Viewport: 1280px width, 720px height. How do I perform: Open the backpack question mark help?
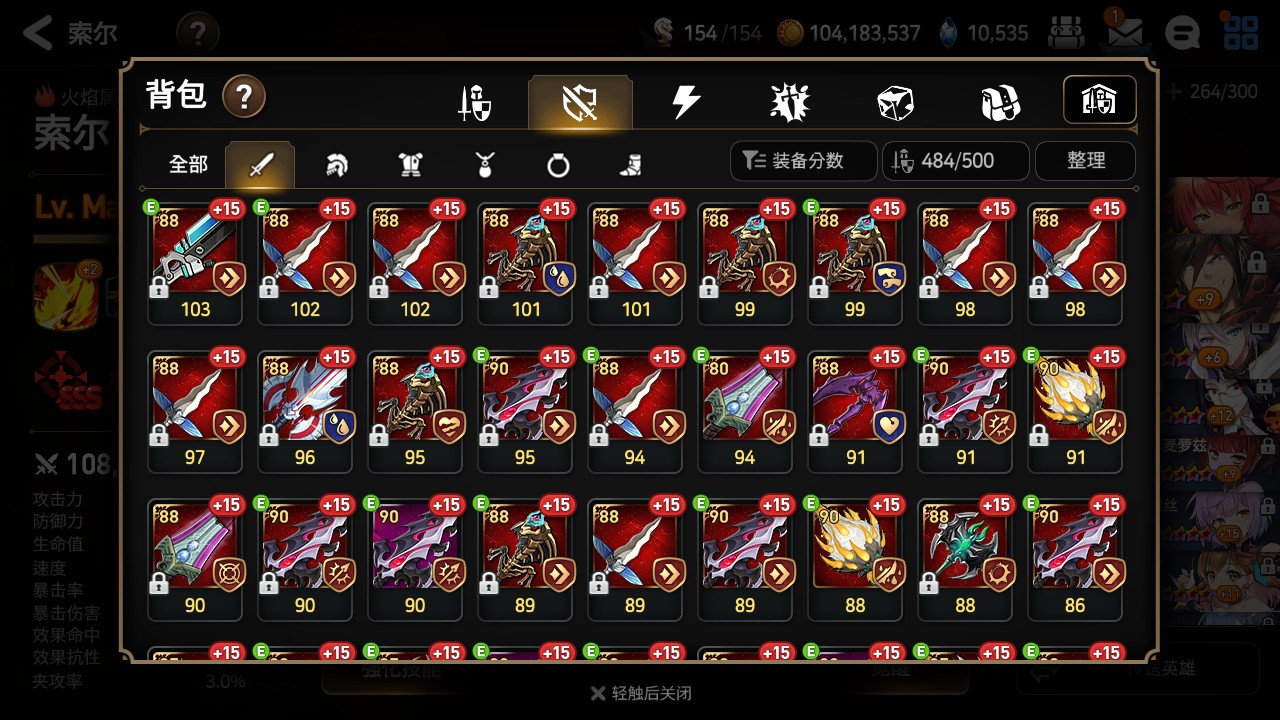click(243, 97)
